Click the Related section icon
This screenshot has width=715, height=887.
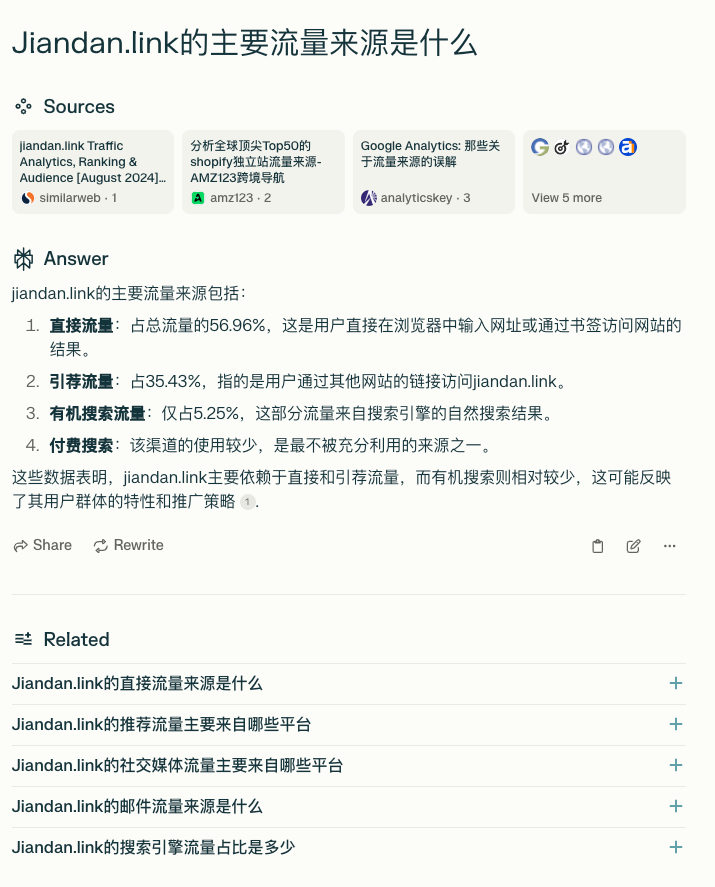click(23, 639)
